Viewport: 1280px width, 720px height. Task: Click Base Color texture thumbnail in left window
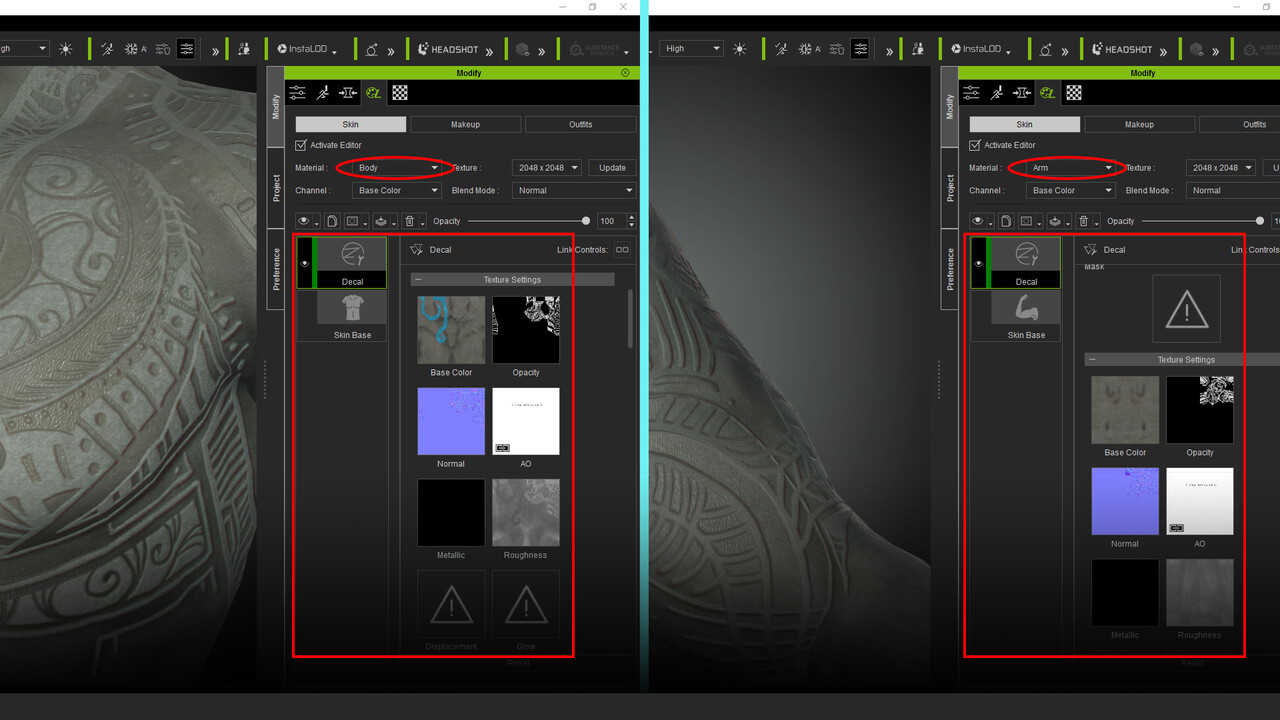[451, 330]
